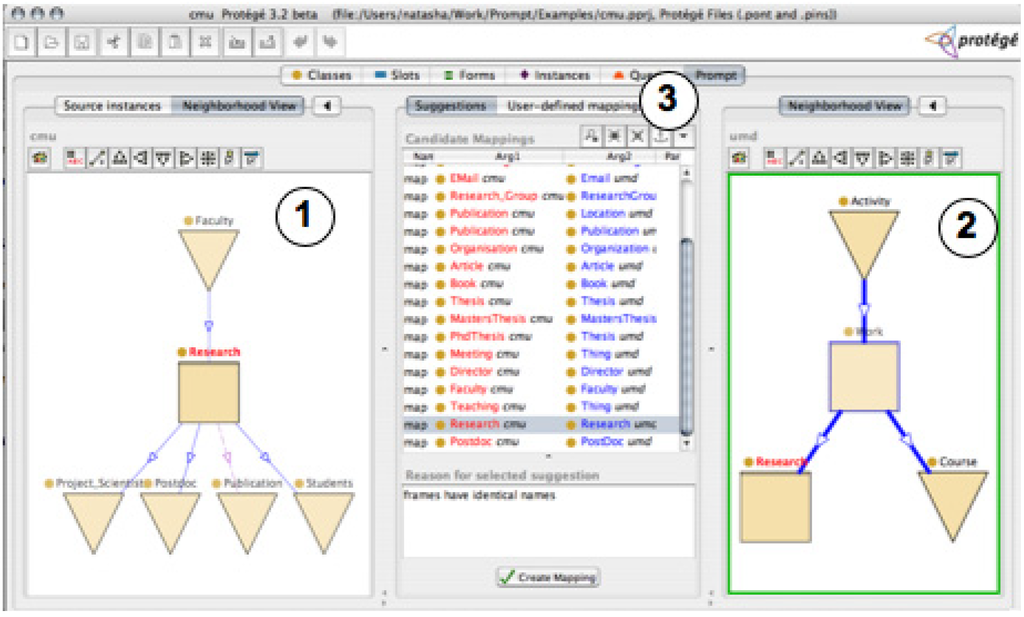Screen dimensions: 1024x617
Task: Click the first icon in umd graph toolbar
Action: click(741, 157)
